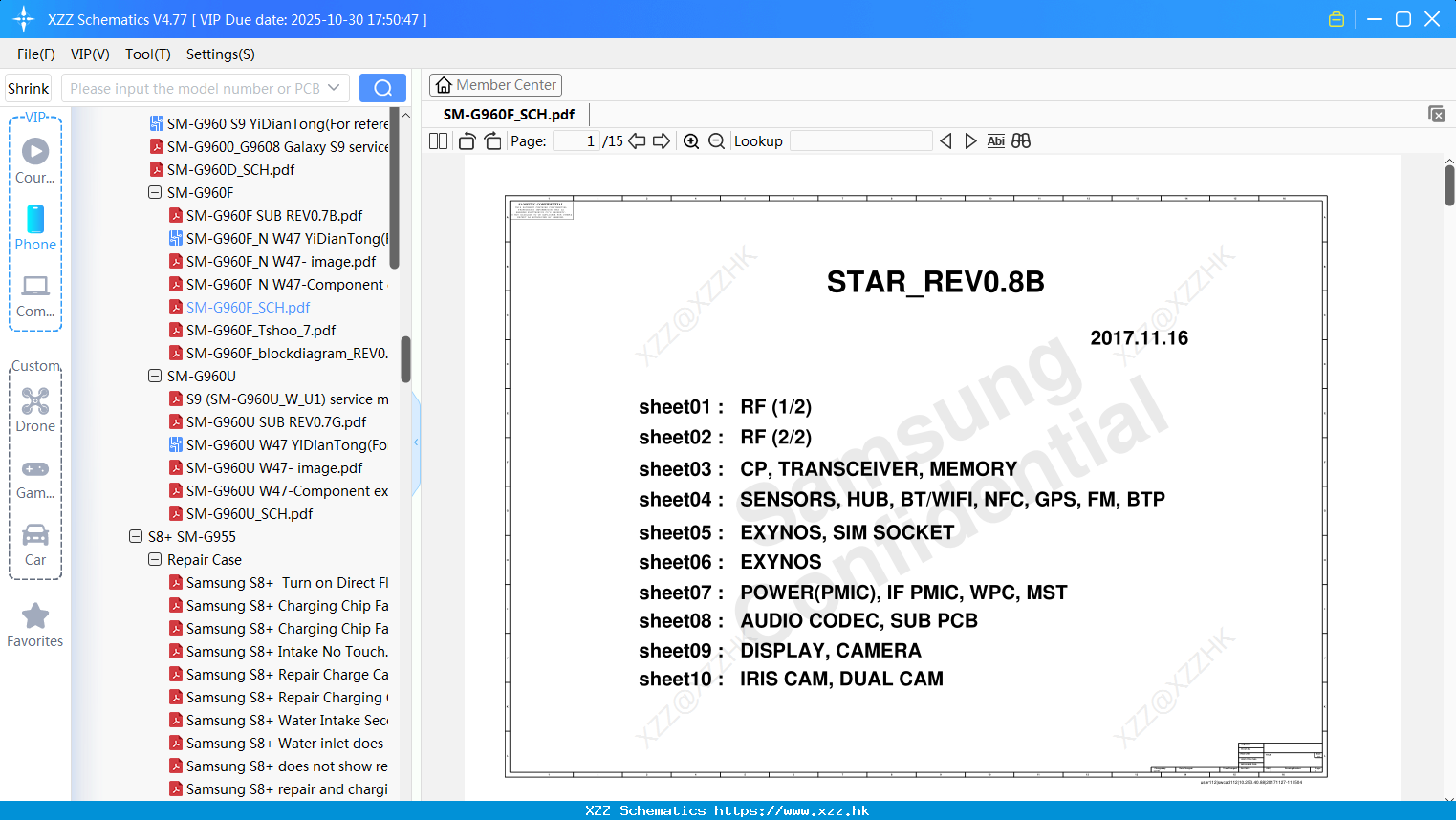Open Member Center
This screenshot has height=820, width=1456.
point(495,85)
